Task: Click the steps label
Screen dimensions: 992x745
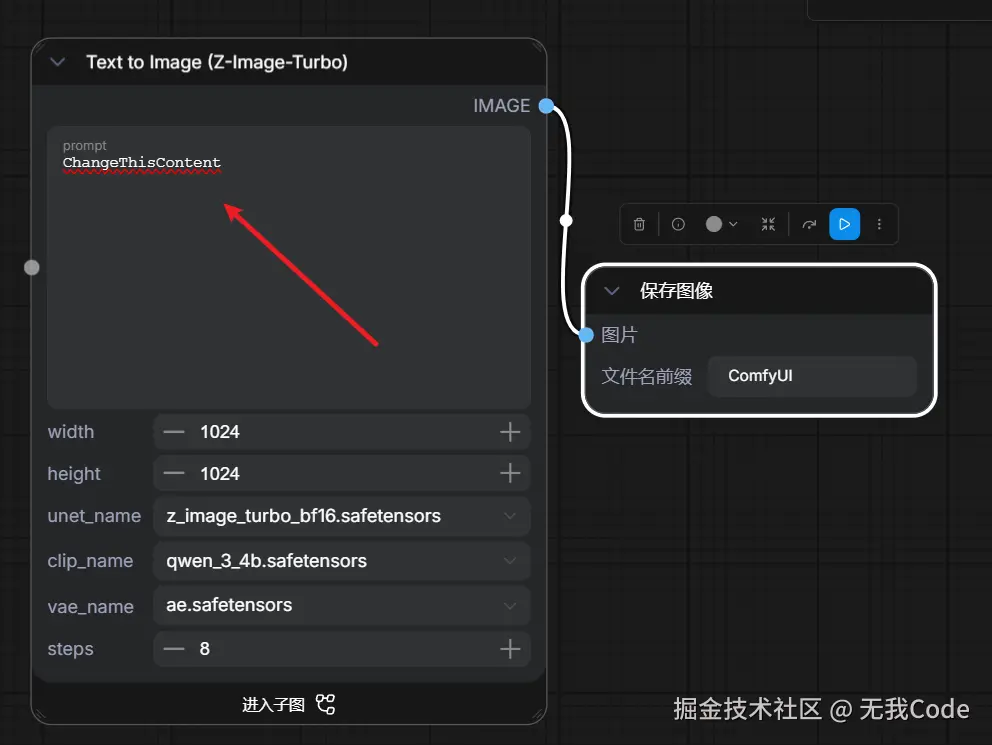Action: click(x=70, y=649)
